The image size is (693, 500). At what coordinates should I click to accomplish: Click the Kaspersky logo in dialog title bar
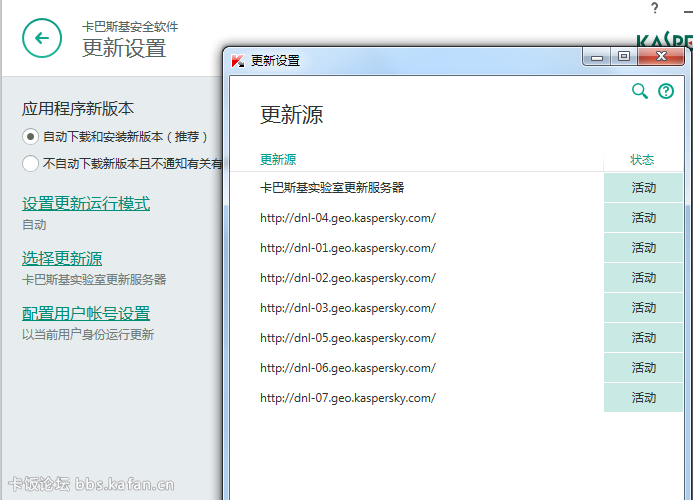(x=238, y=61)
